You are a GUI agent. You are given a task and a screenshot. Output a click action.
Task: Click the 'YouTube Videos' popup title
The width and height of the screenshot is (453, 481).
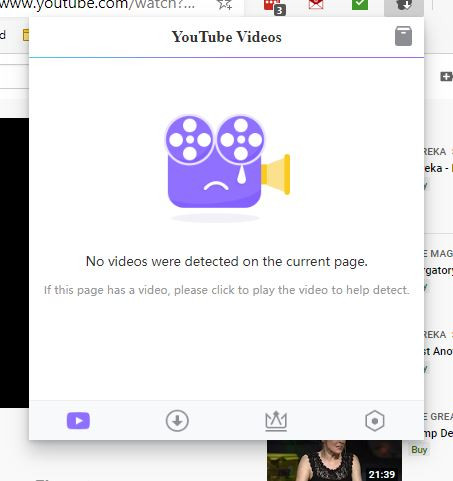[227, 37]
